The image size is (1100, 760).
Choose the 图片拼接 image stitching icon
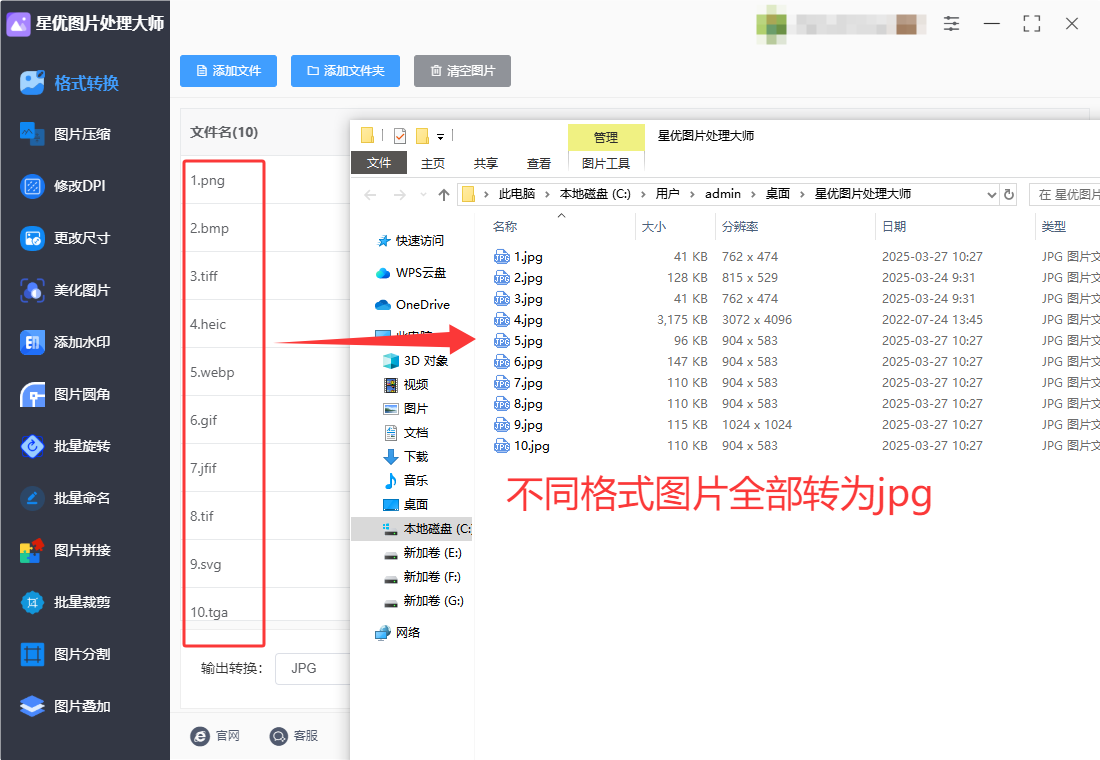click(x=32, y=550)
